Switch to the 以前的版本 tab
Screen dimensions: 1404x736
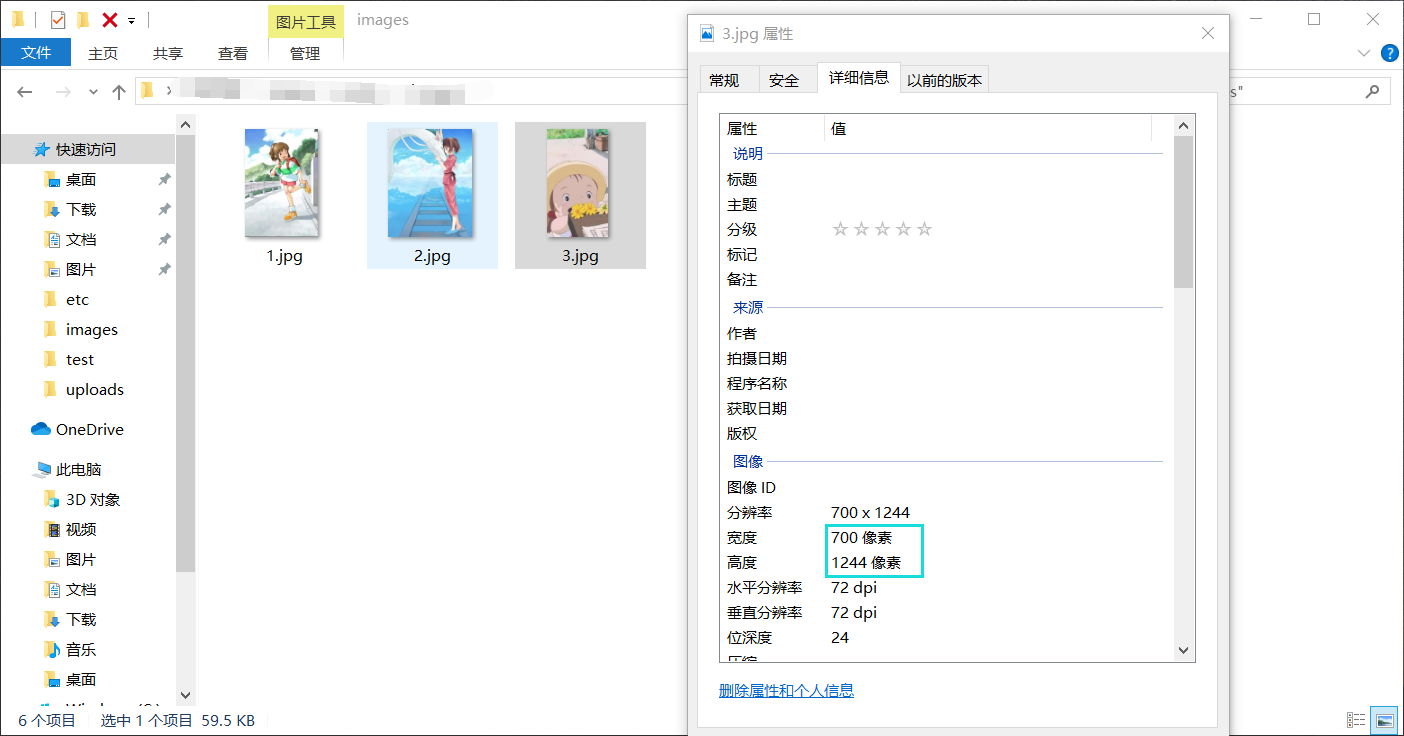point(944,79)
